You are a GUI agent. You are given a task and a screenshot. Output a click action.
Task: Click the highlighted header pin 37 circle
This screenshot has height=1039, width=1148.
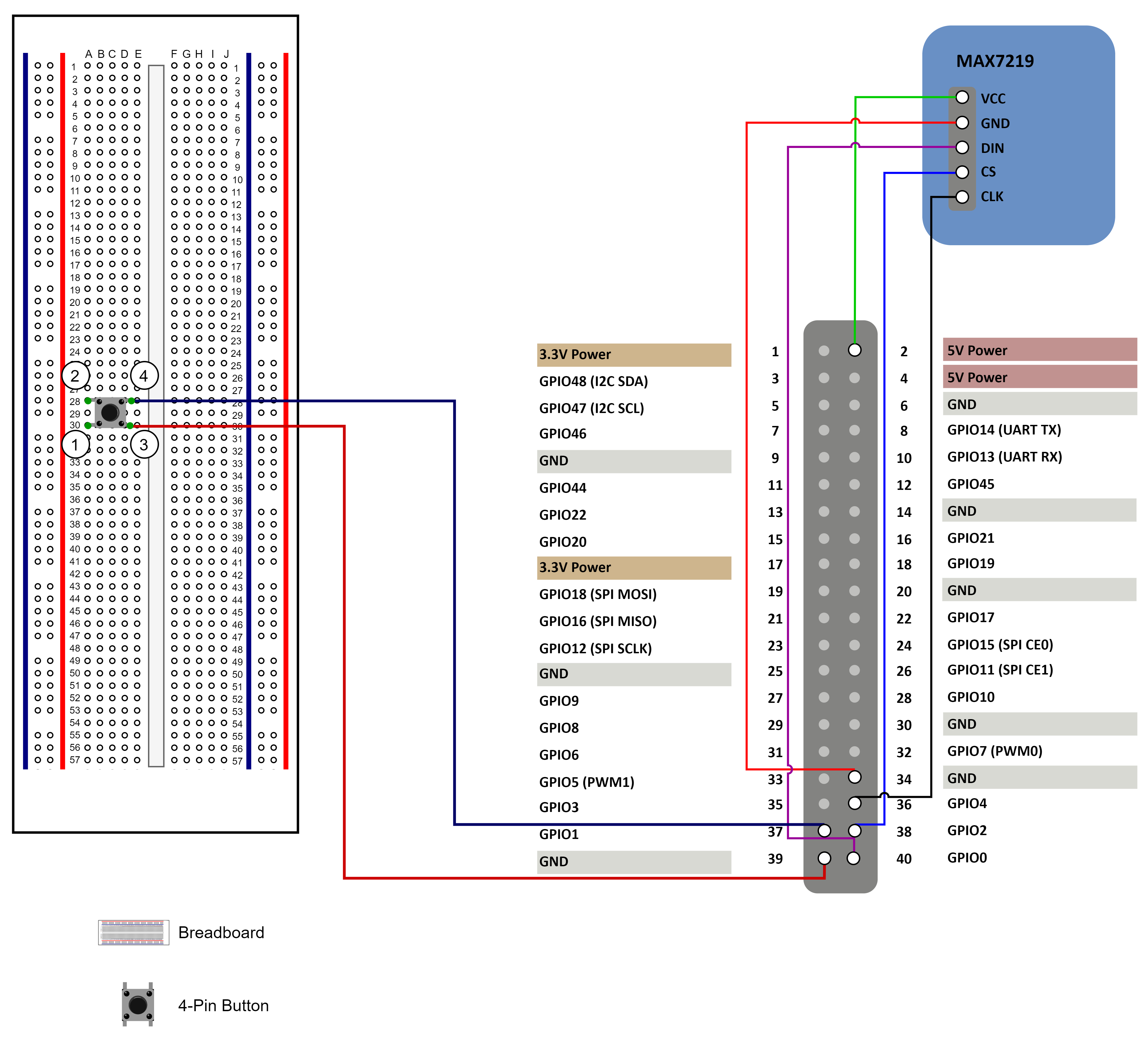pos(824,831)
